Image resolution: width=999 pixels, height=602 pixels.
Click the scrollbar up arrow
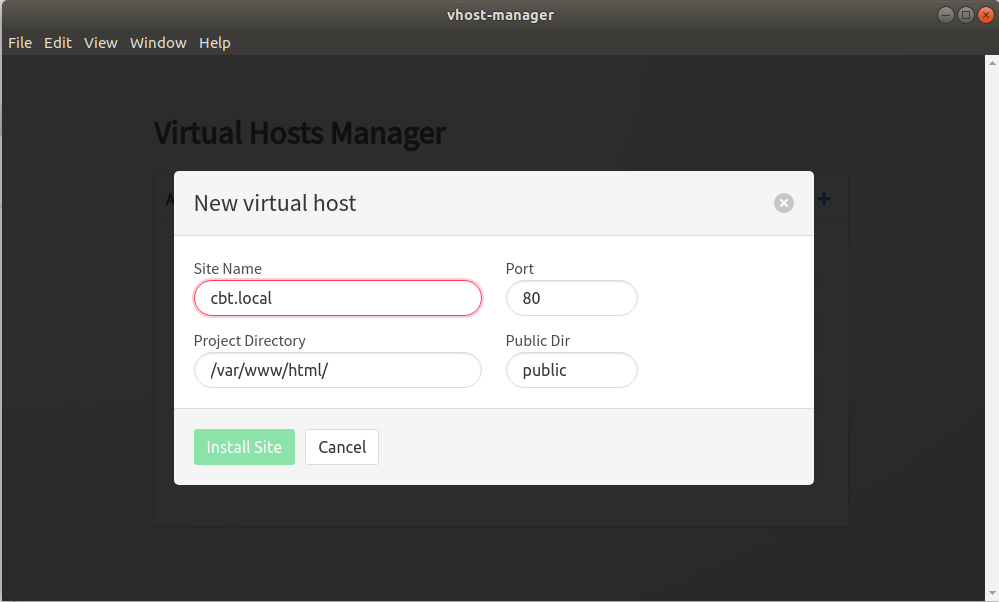click(992, 62)
